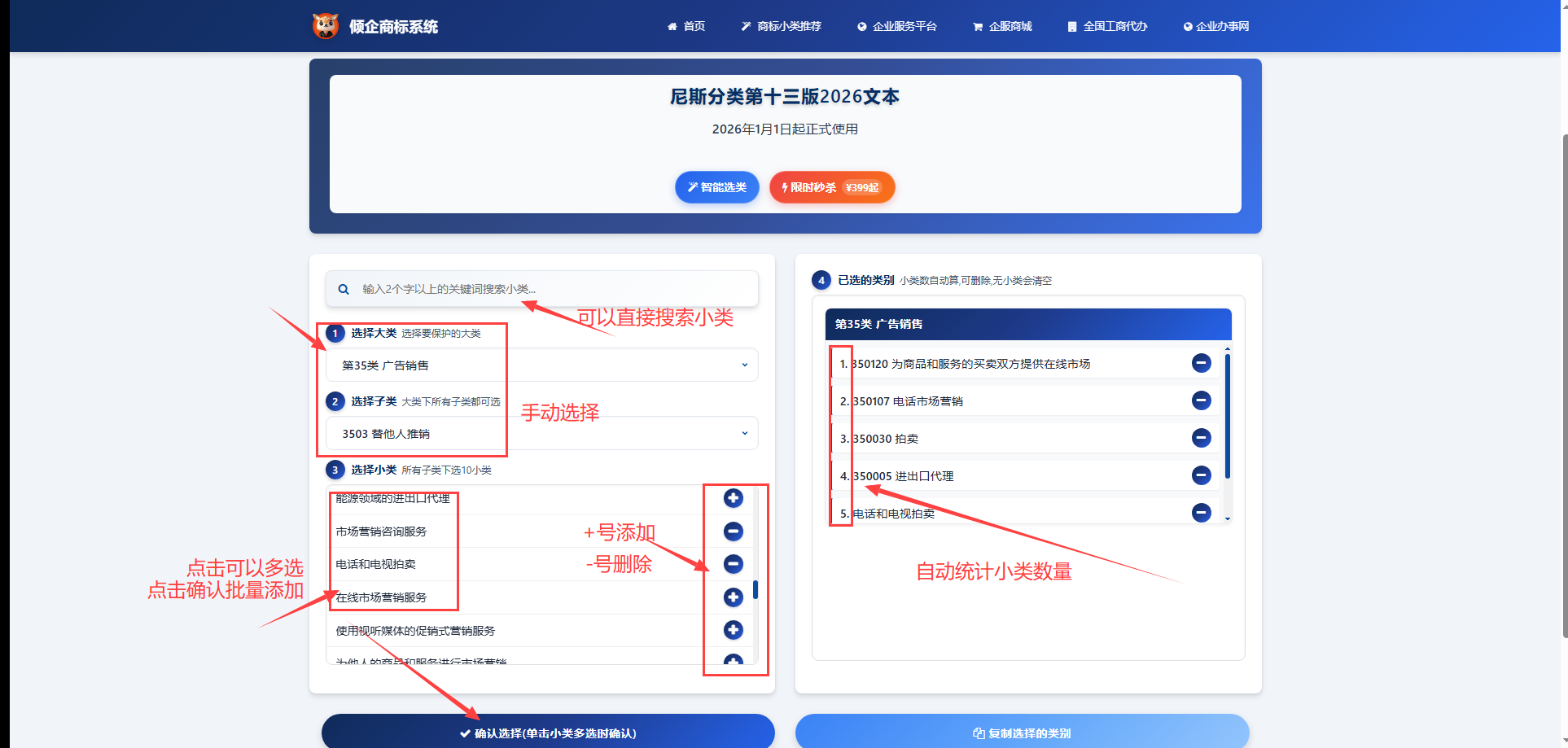Remove 电话和电视拍卖 using its minus icon
Image resolution: width=1568 pixels, height=748 pixels.
[733, 564]
